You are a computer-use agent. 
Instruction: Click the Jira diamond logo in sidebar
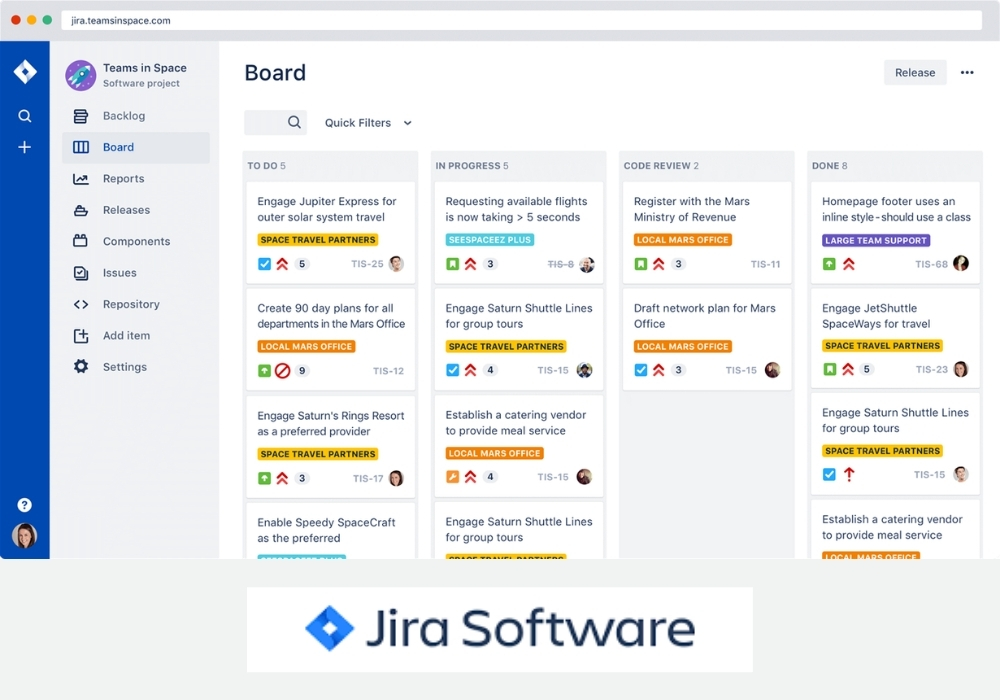point(25,72)
